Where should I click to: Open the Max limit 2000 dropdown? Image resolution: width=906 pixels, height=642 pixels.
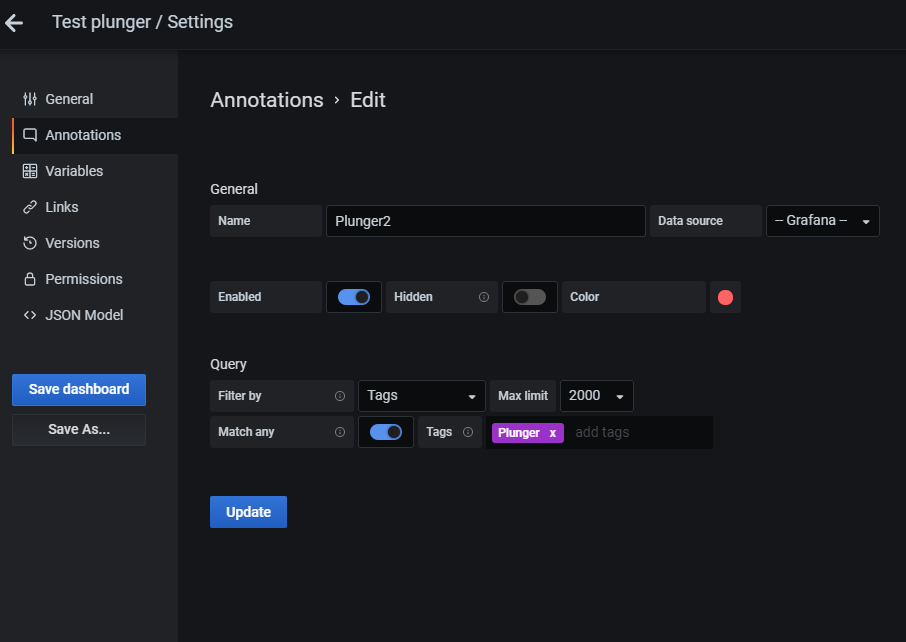click(597, 396)
